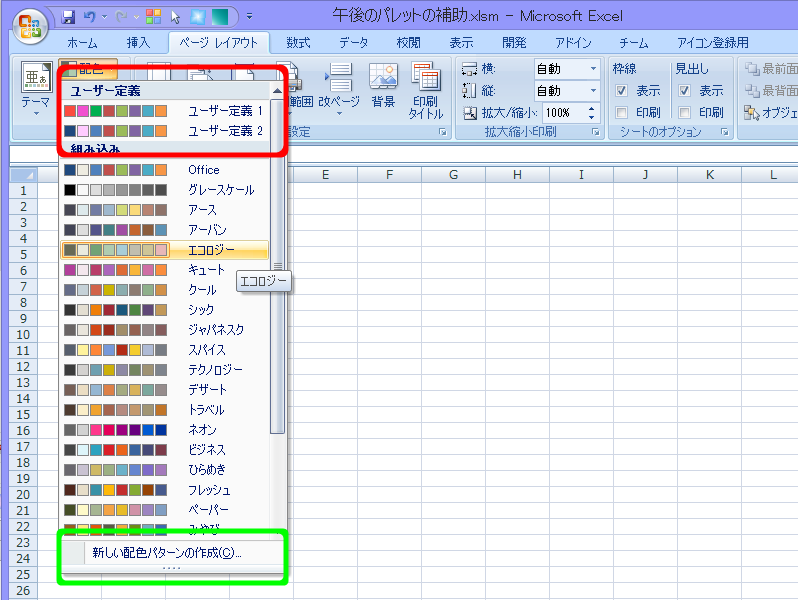
Task: Toggle 見出し 表示 checkbox
Action: tap(685, 91)
